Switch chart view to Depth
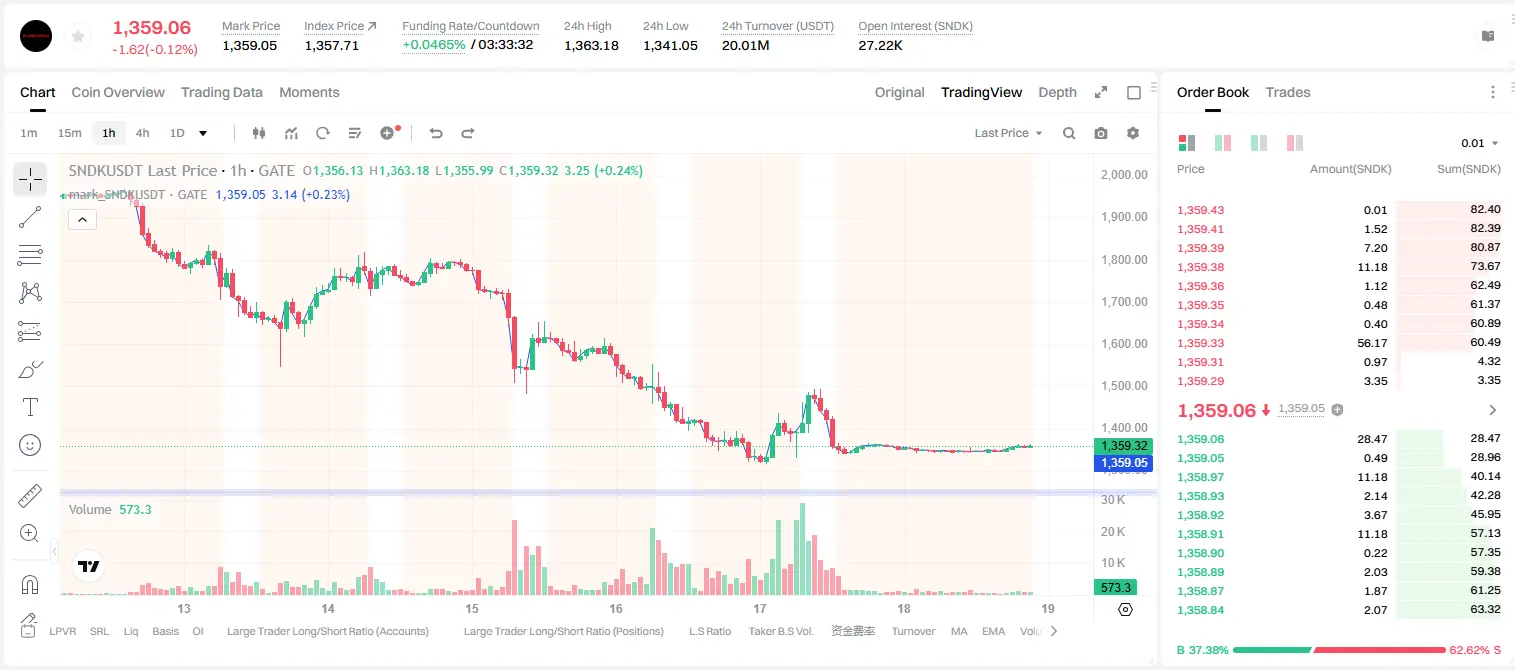The height and width of the screenshot is (670, 1515). 1057,92
